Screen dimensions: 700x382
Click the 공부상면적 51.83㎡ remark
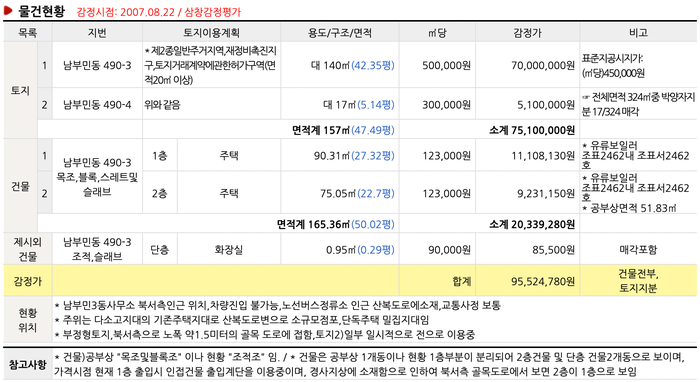coord(629,208)
